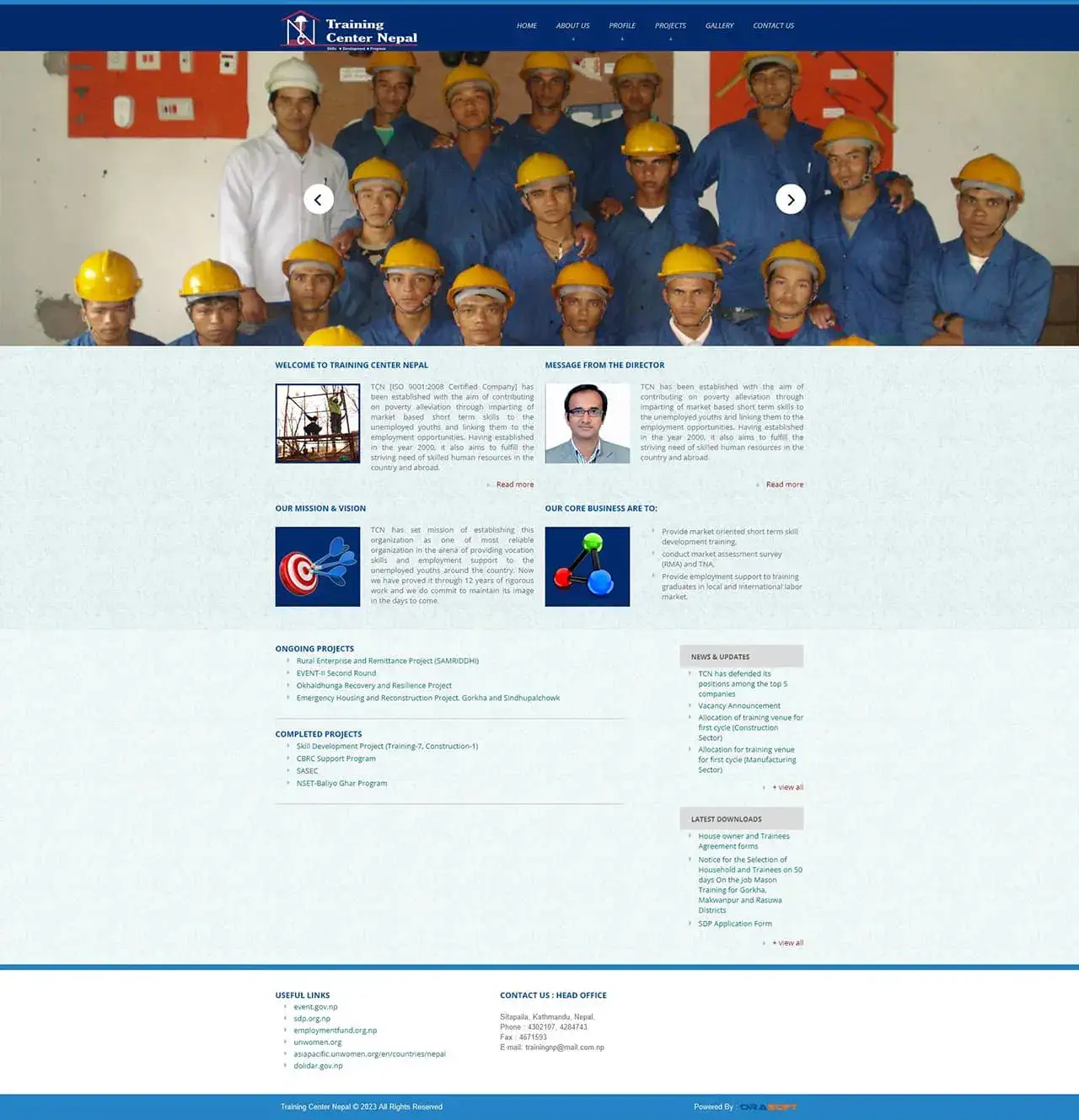Click the director's portrait photo
The width and height of the screenshot is (1079, 1120).
(588, 423)
